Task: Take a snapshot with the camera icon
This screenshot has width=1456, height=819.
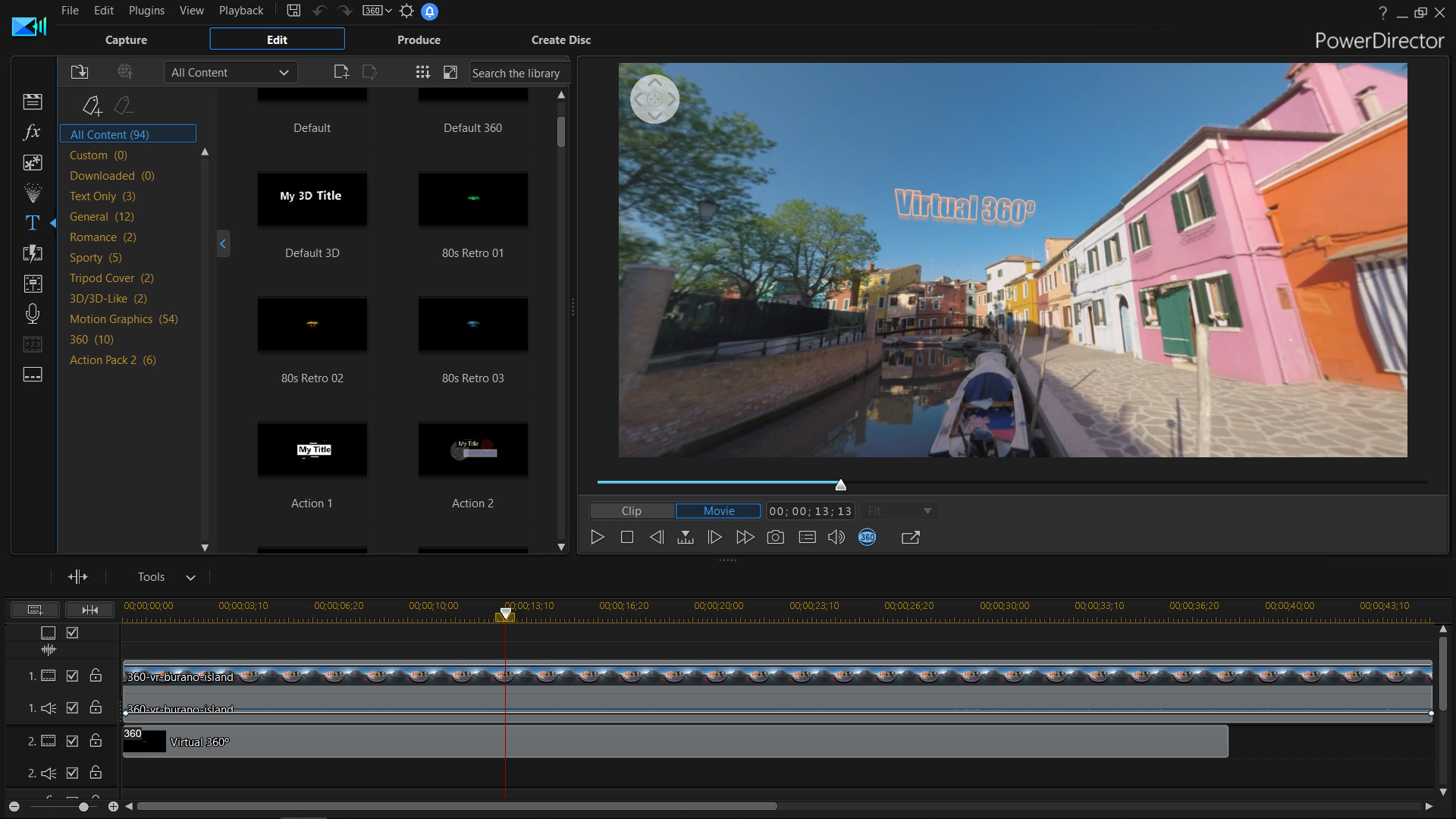Action: coord(776,537)
